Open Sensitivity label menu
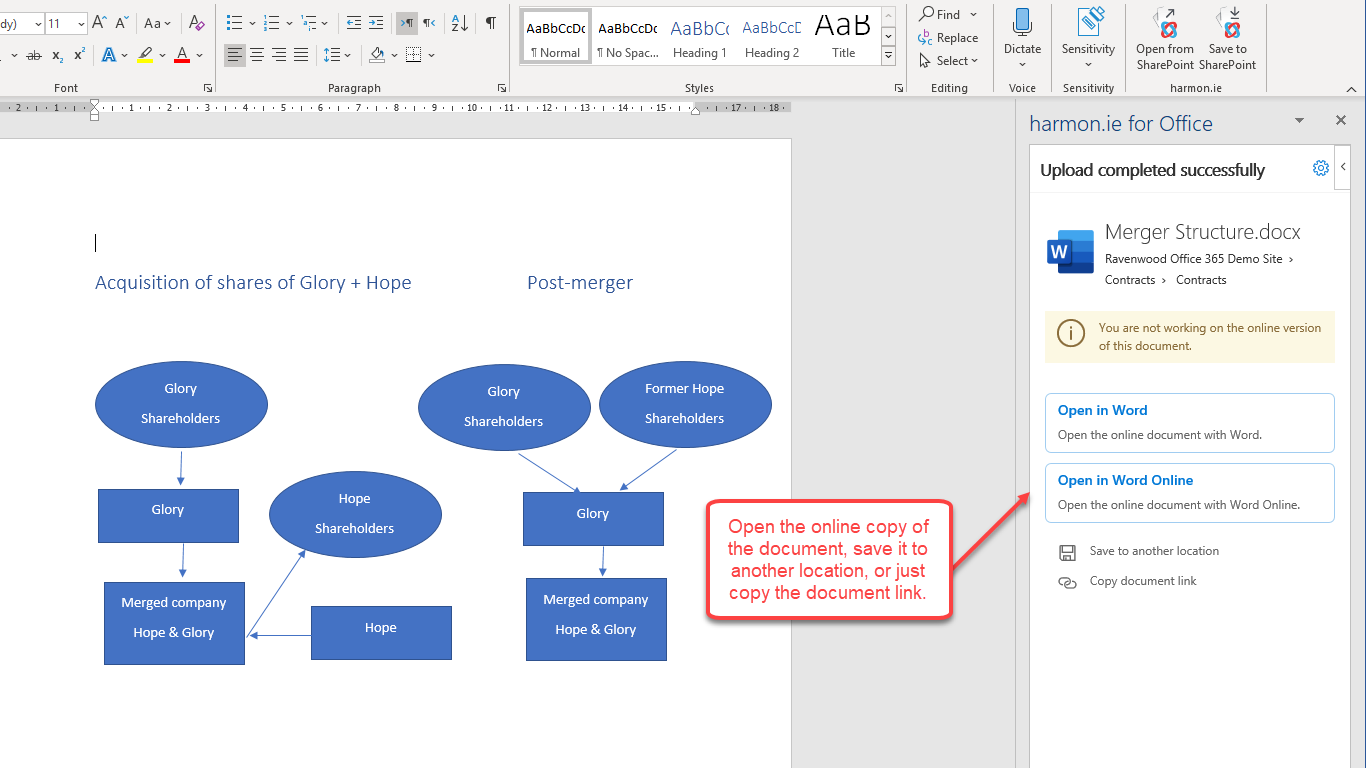 point(1088,38)
